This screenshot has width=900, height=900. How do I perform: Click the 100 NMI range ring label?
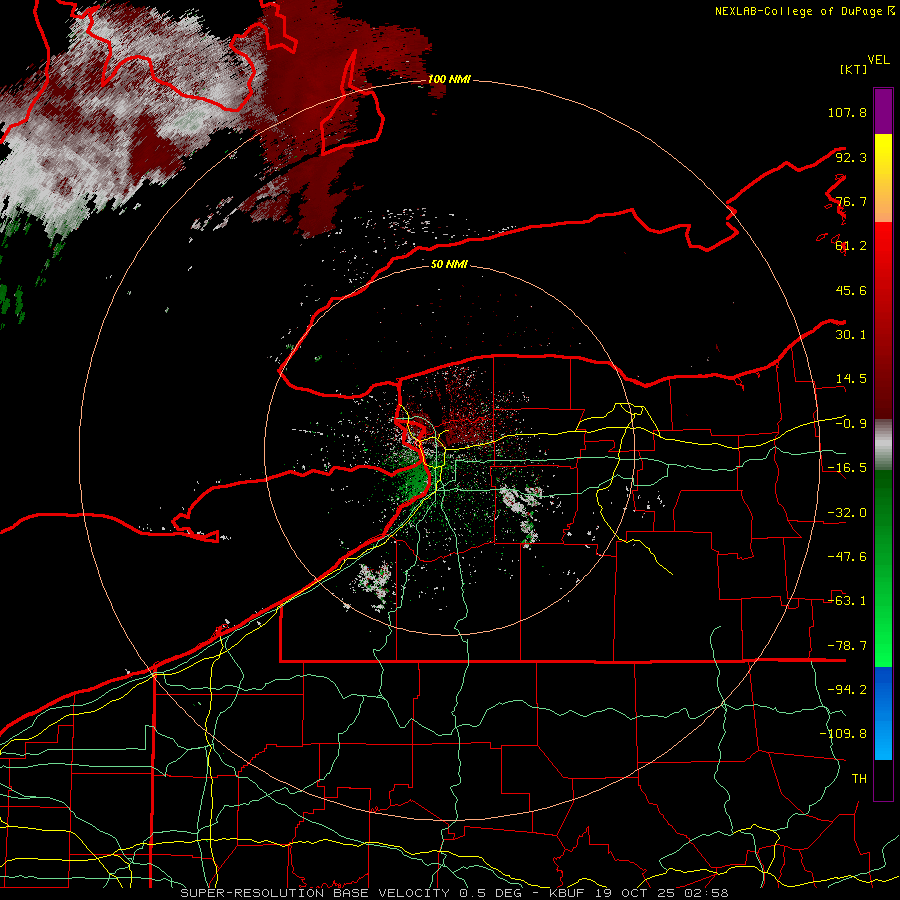tap(449, 79)
